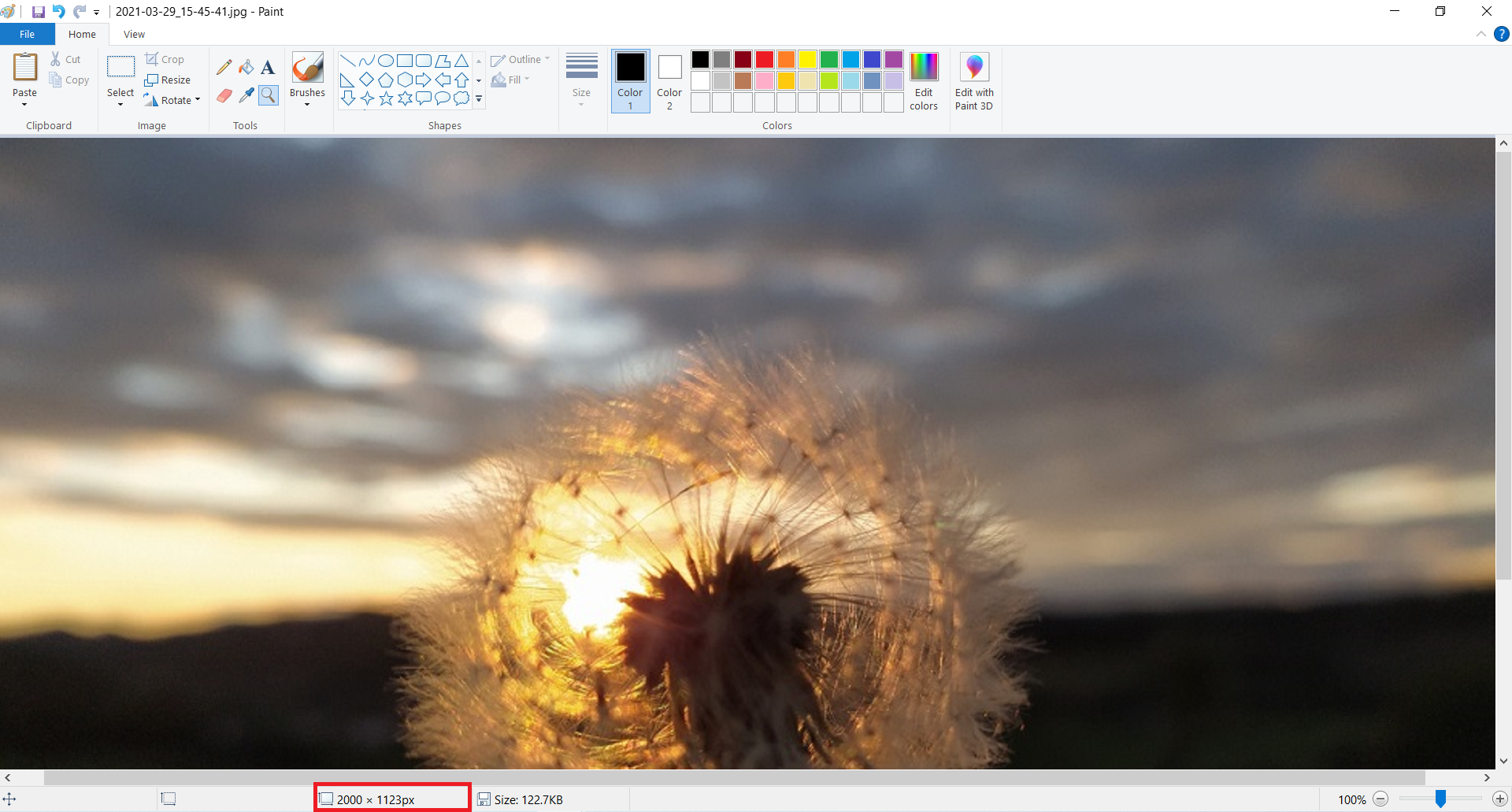Image resolution: width=1512 pixels, height=812 pixels.
Task: Open the Brushes dropdown
Action: pos(307,103)
